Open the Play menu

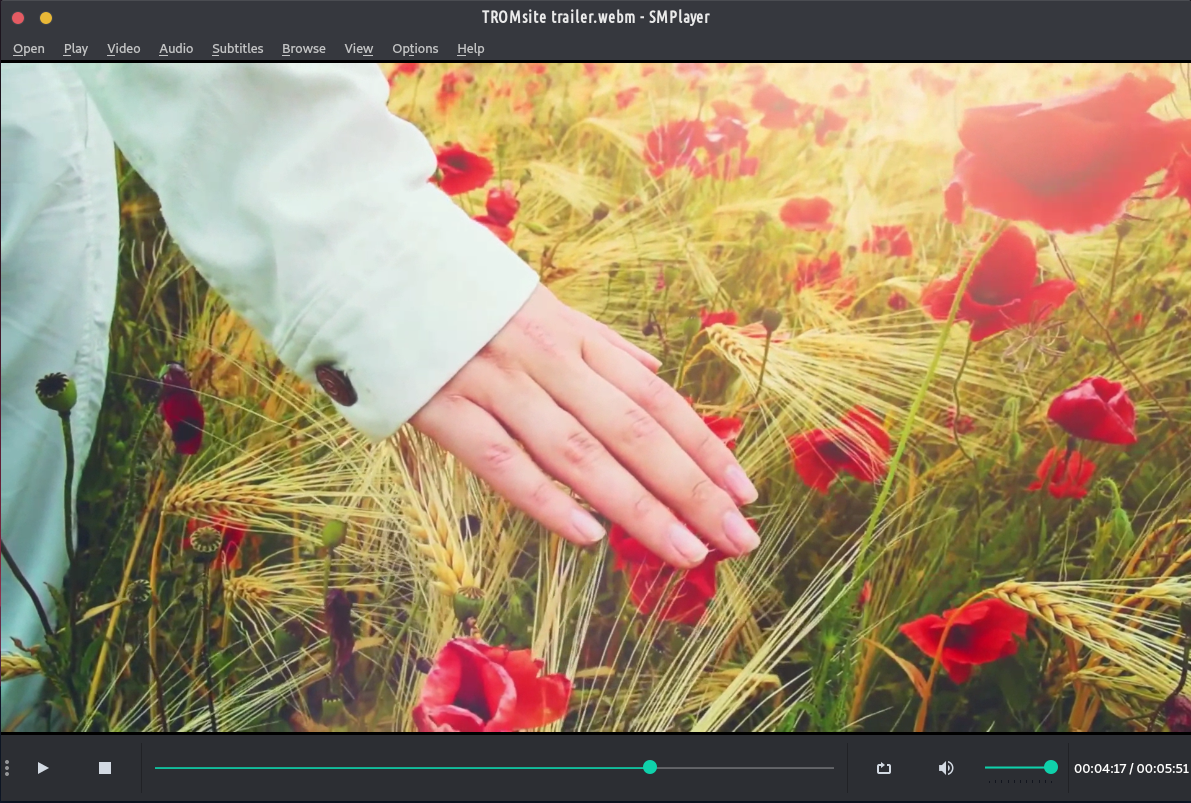tap(76, 48)
